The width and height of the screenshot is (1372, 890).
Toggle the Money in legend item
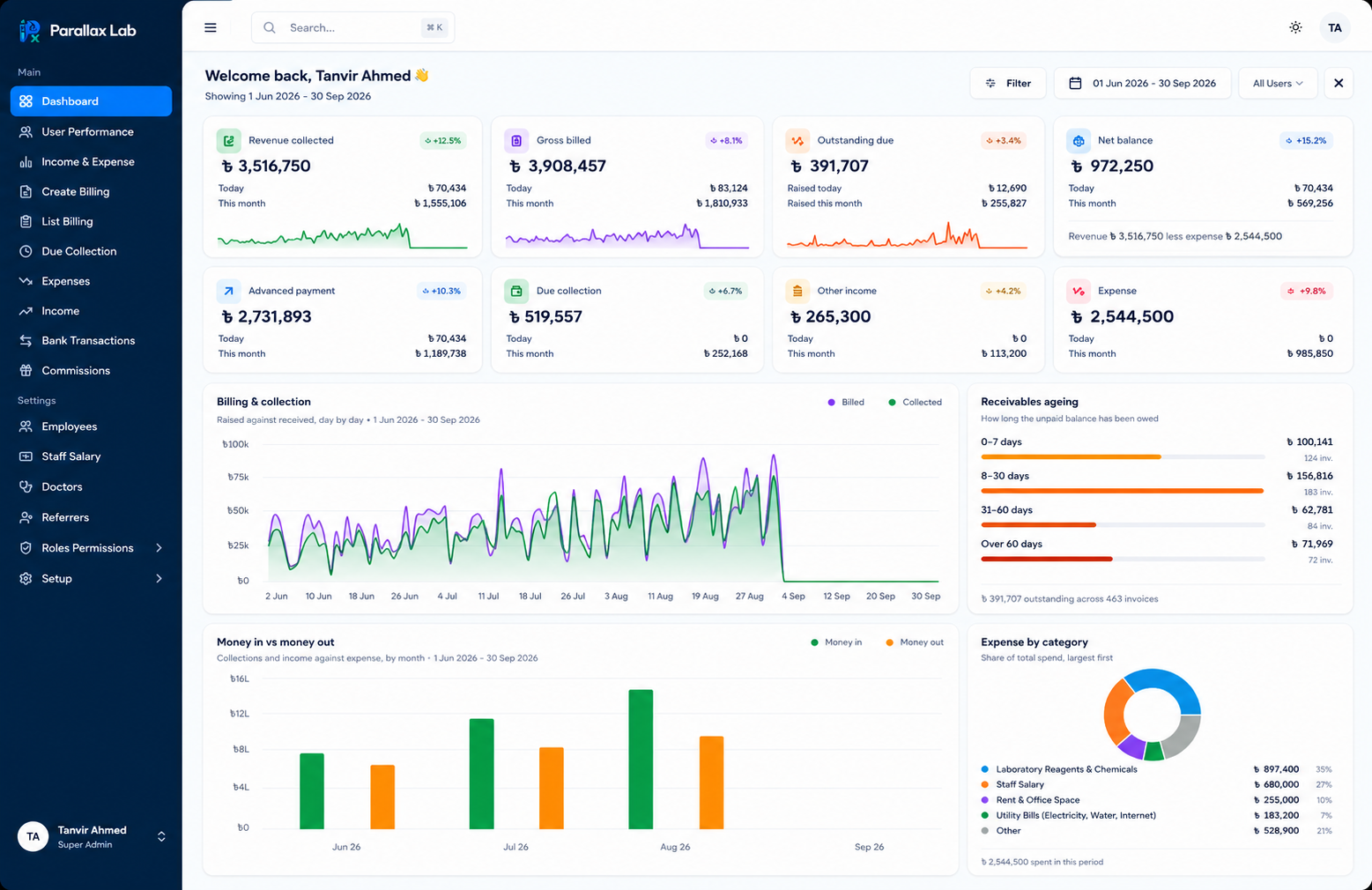coord(836,642)
